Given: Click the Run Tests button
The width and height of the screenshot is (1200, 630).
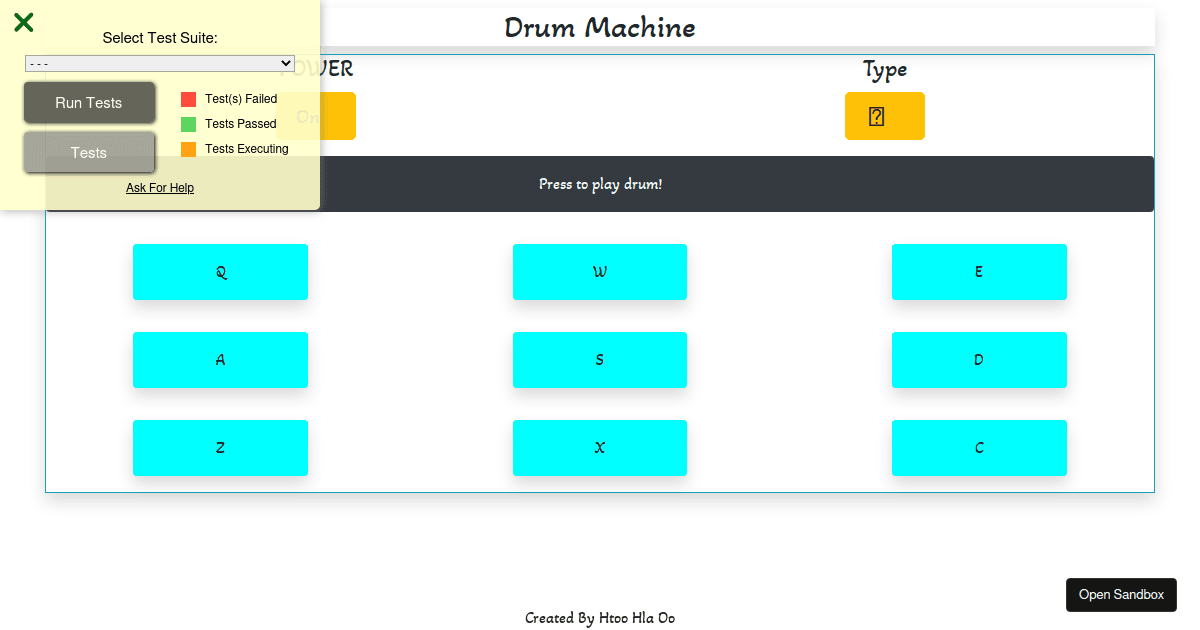Looking at the screenshot, I should tap(89, 102).
